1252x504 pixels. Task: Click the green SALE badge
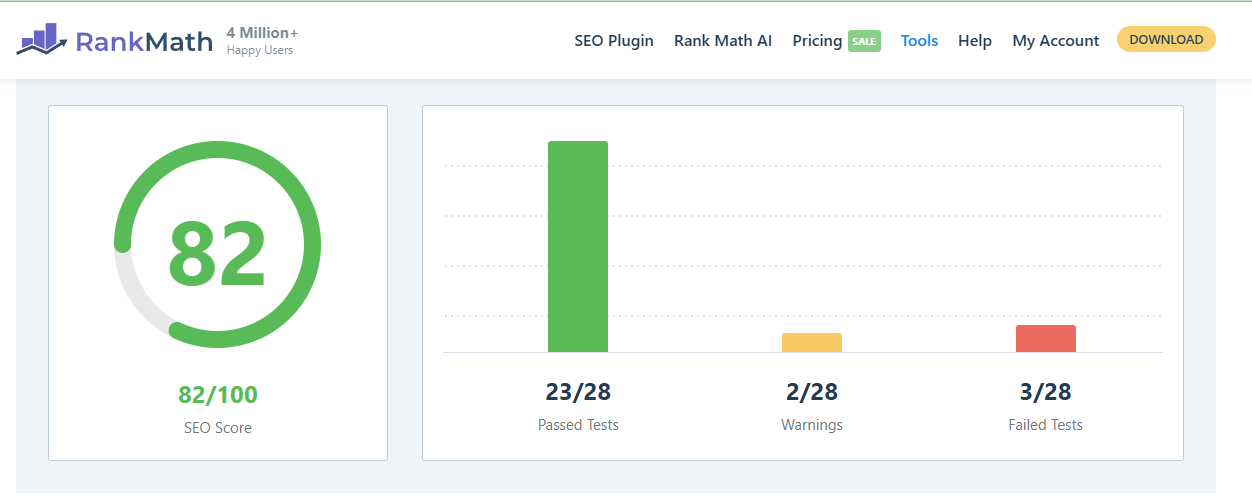pyautogui.click(x=864, y=41)
